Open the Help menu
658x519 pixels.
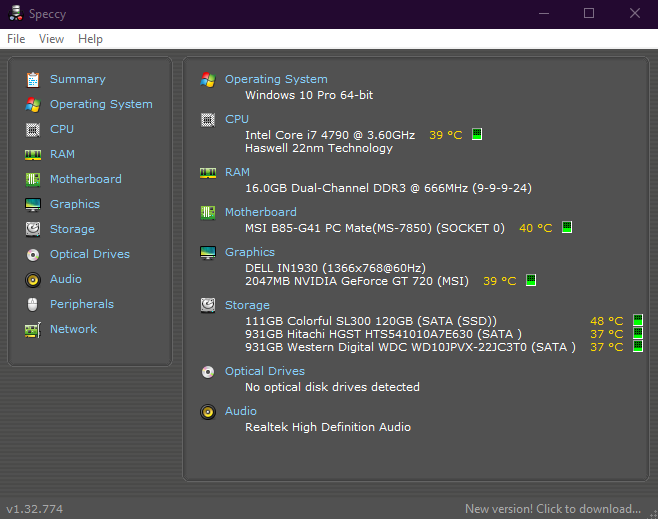(90, 39)
